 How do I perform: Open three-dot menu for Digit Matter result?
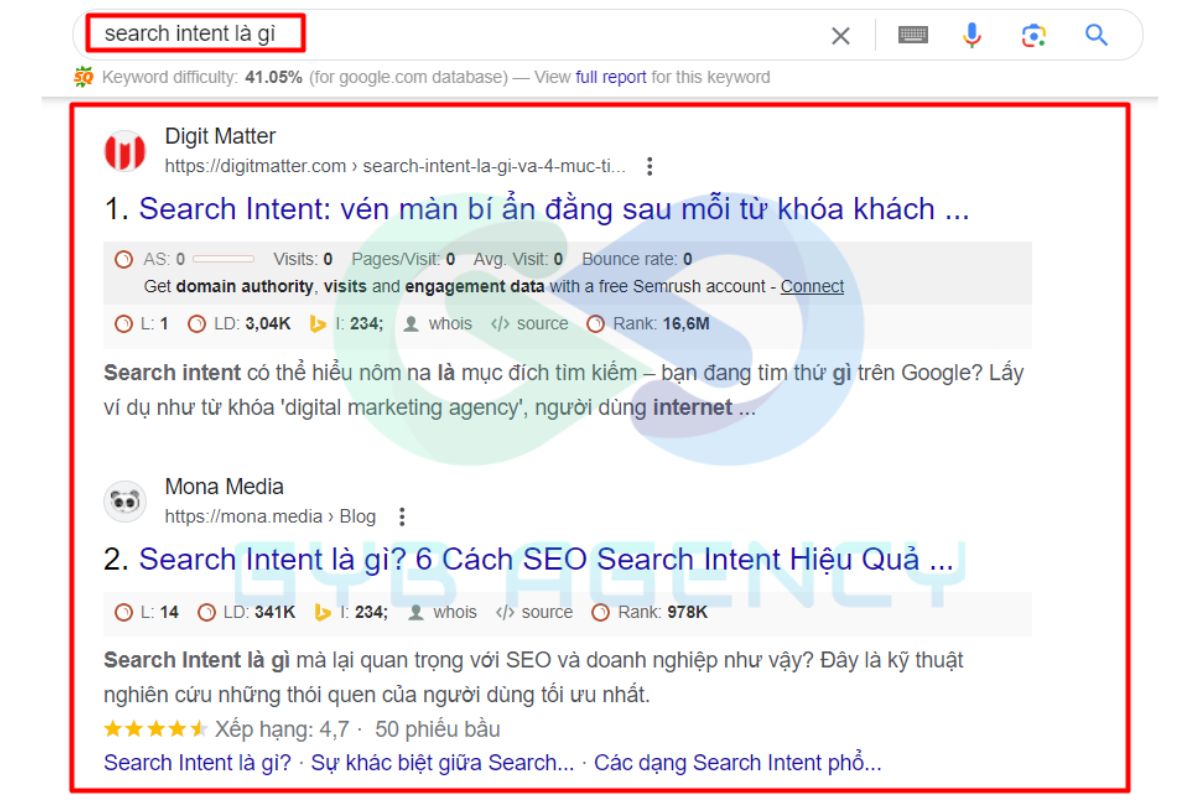tap(650, 166)
